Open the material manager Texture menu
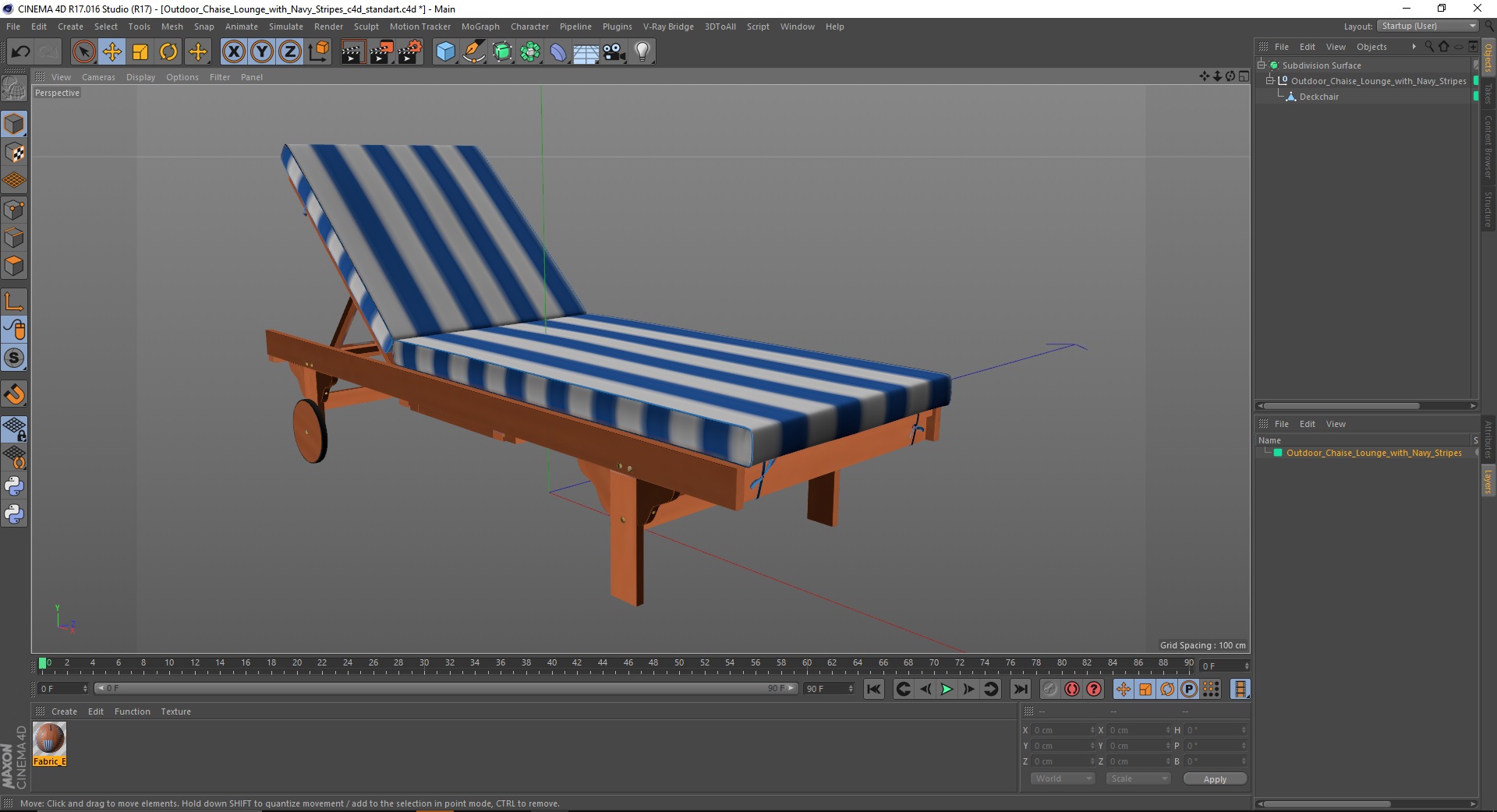 click(x=175, y=711)
